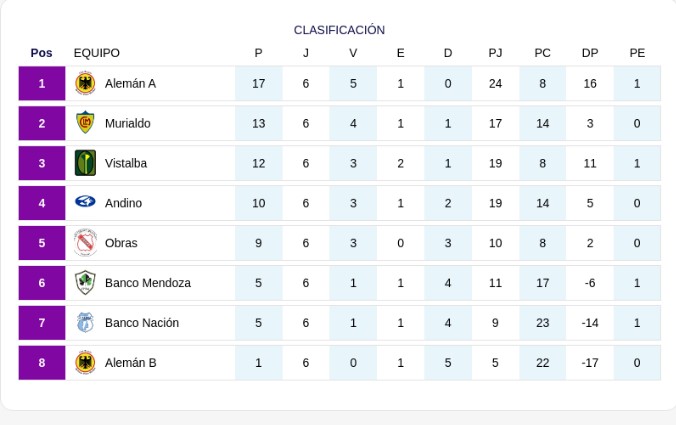The image size is (676, 425).
Task: Open the Murialdo team name link
Action: tap(128, 123)
